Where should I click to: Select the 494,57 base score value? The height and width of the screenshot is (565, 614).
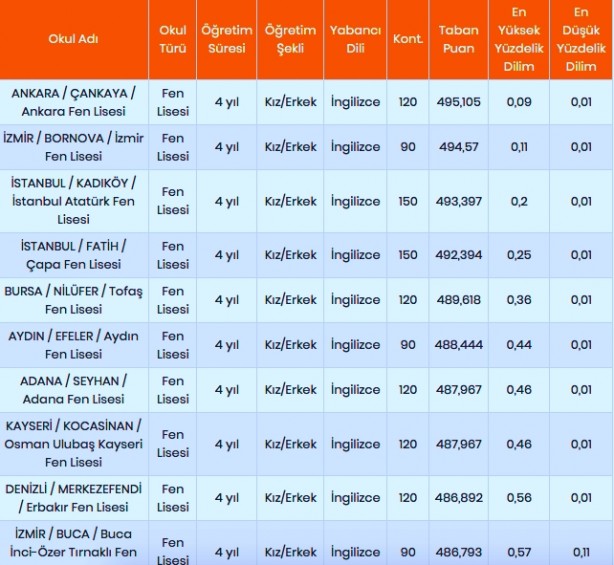458,147
